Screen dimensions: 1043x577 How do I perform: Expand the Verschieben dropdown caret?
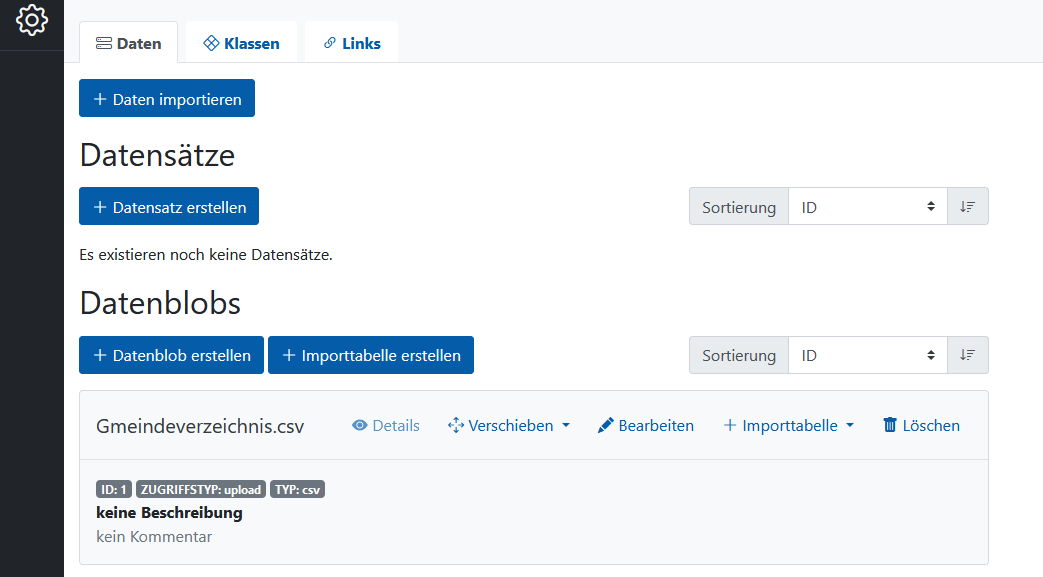pyautogui.click(x=566, y=425)
